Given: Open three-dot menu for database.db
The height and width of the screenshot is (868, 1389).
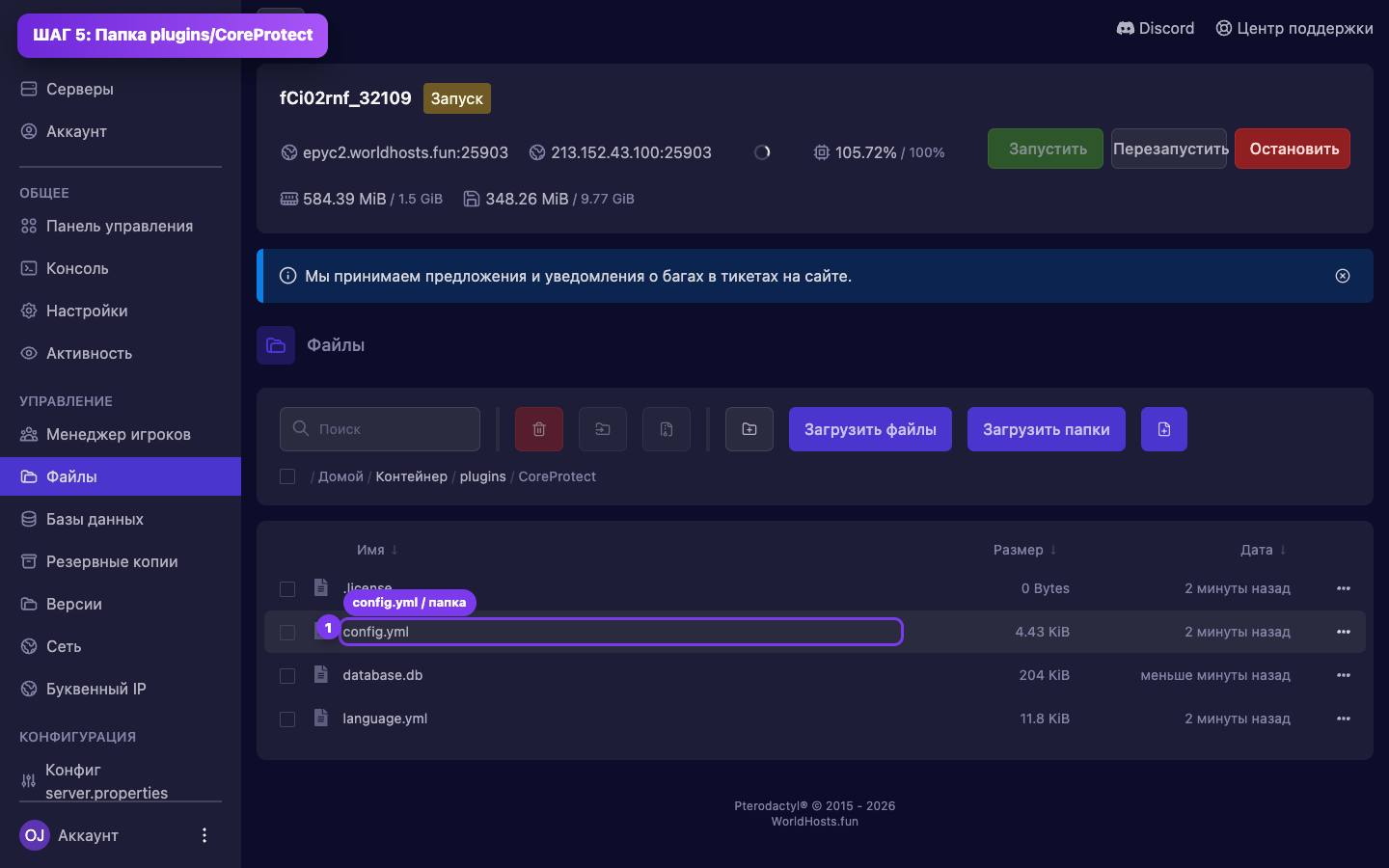Looking at the screenshot, I should tap(1344, 675).
